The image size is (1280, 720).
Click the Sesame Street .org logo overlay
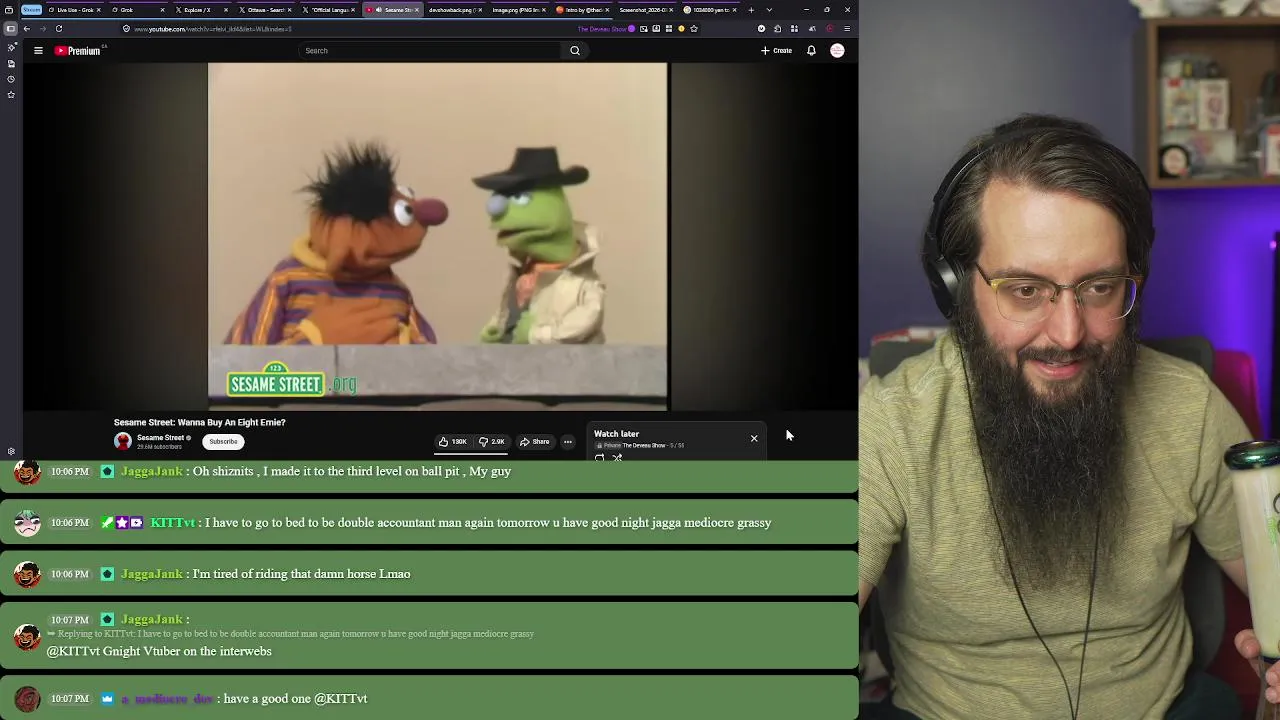pyautogui.click(x=291, y=382)
